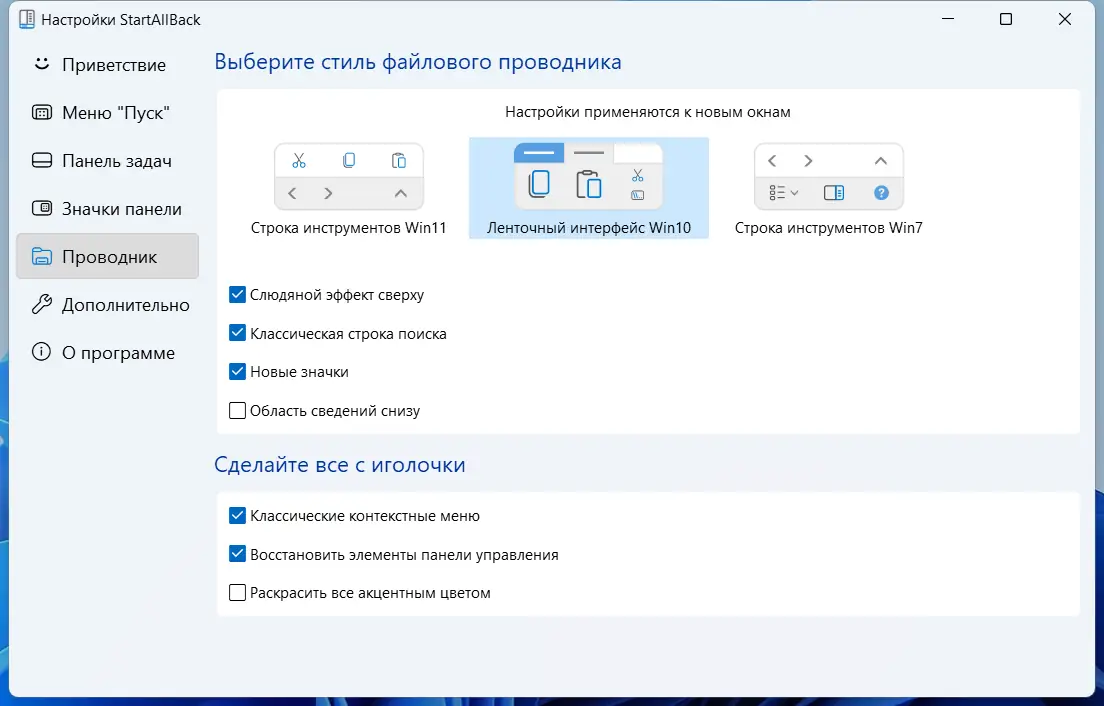
Task: Choose the Win7 toolbar style thumbnail
Action: 829,177
